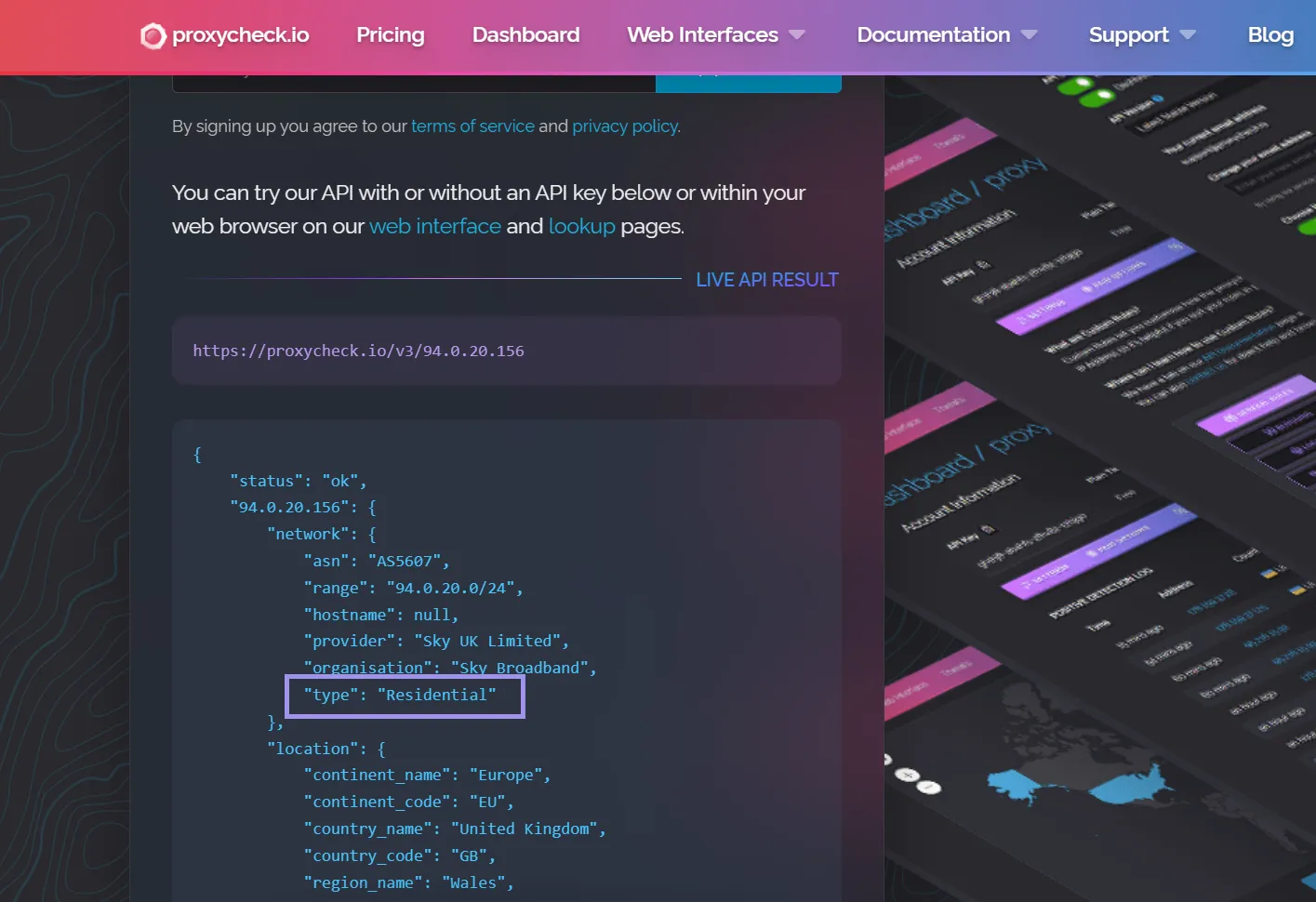This screenshot has height=902, width=1316.
Task: Open the Support menu
Action: click(1128, 35)
